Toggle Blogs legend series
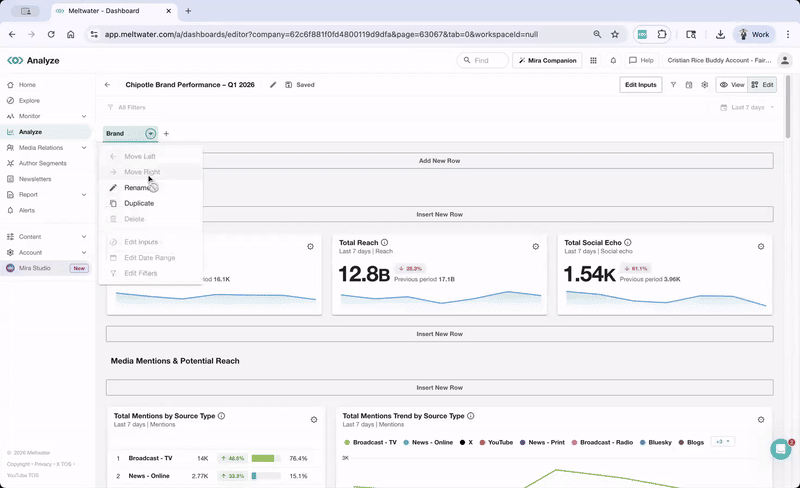Image resolution: width=800 pixels, height=488 pixels. coord(691,443)
